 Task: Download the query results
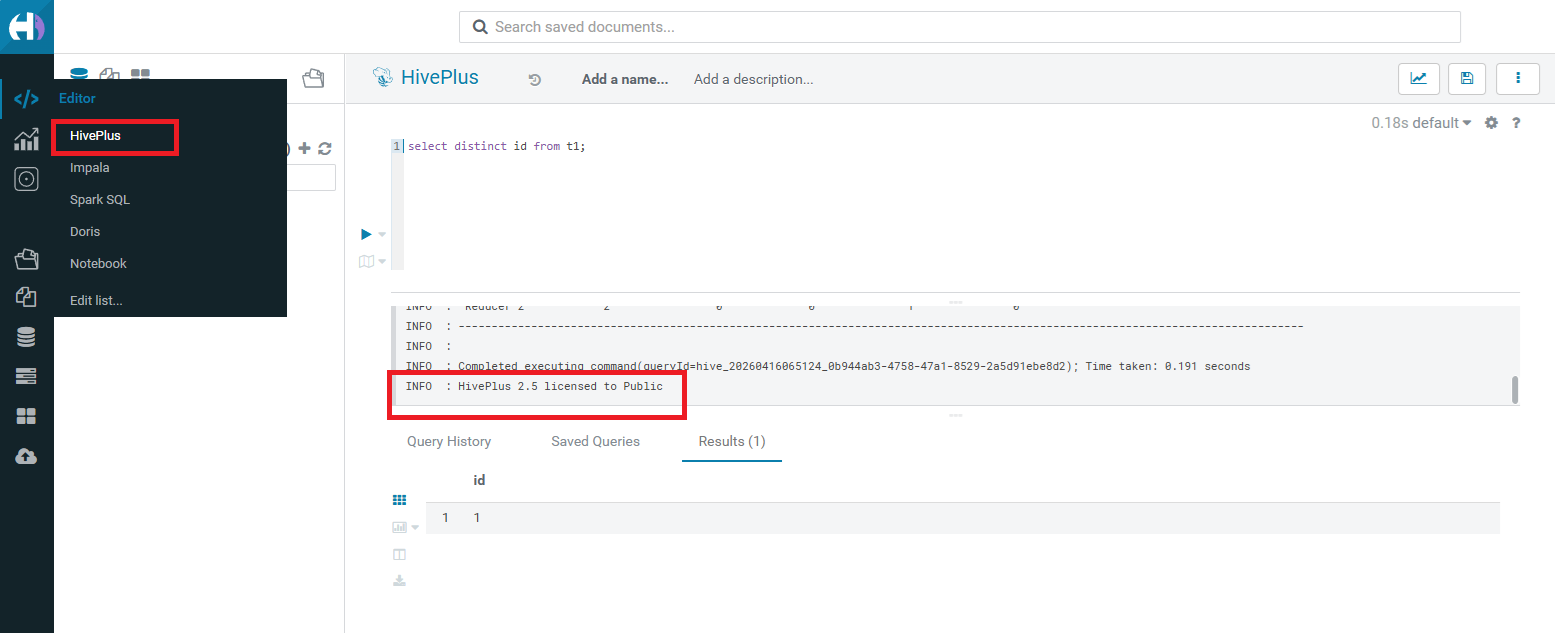tap(399, 581)
